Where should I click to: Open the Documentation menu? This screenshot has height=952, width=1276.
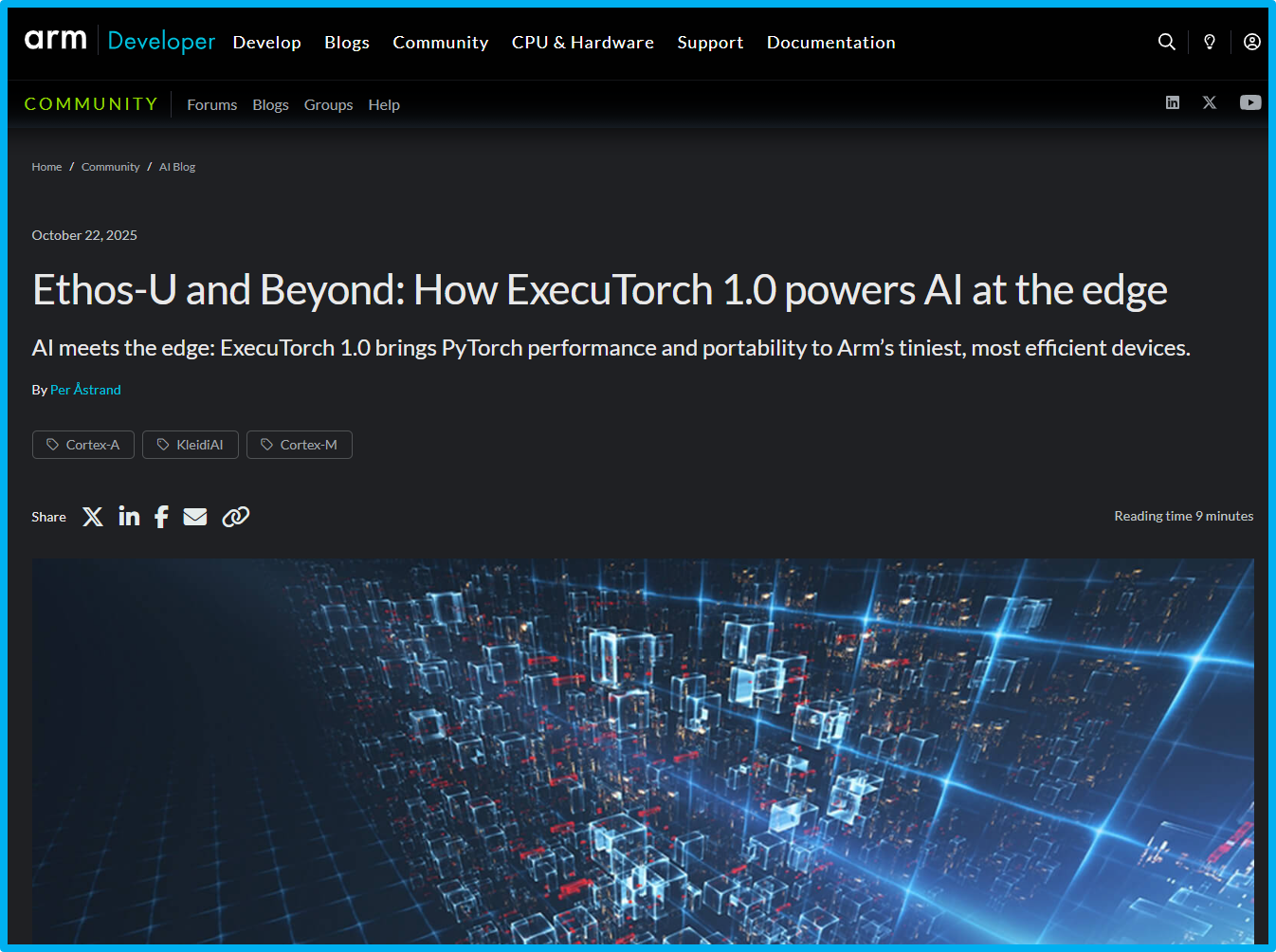[830, 42]
